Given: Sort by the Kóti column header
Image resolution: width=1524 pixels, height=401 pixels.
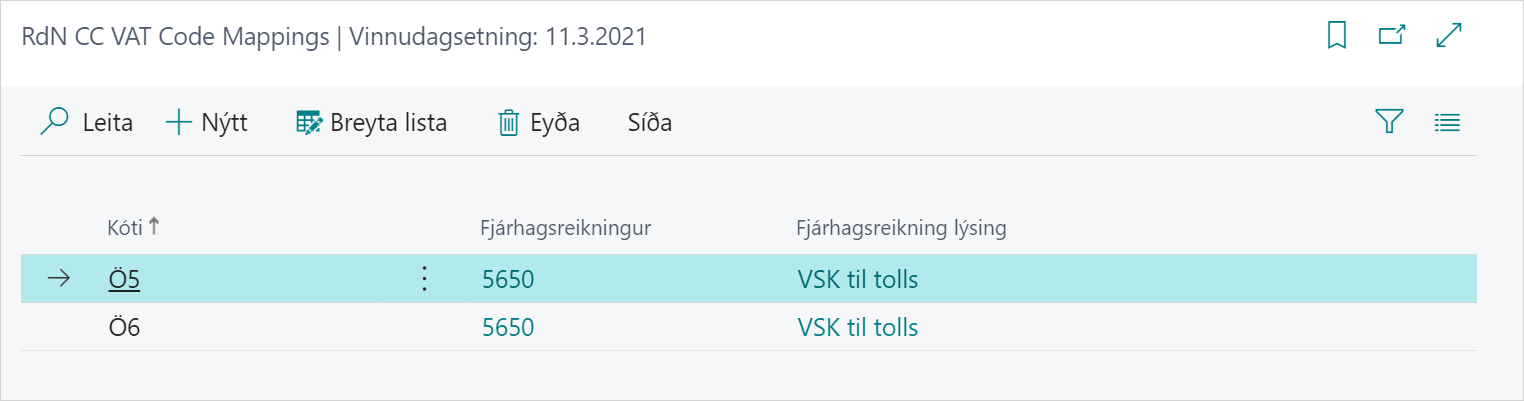Looking at the screenshot, I should tap(126, 228).
